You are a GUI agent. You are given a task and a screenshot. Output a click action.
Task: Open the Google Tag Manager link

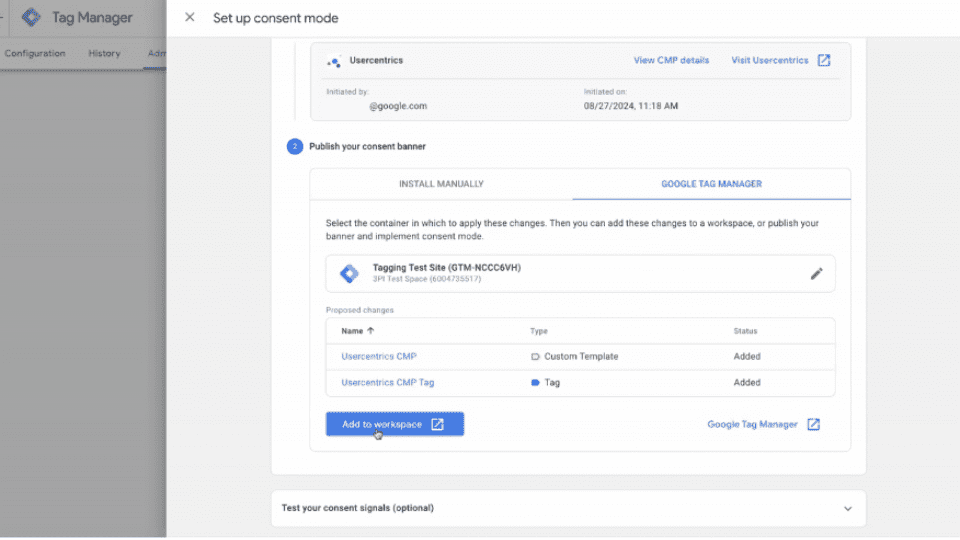[x=752, y=424]
